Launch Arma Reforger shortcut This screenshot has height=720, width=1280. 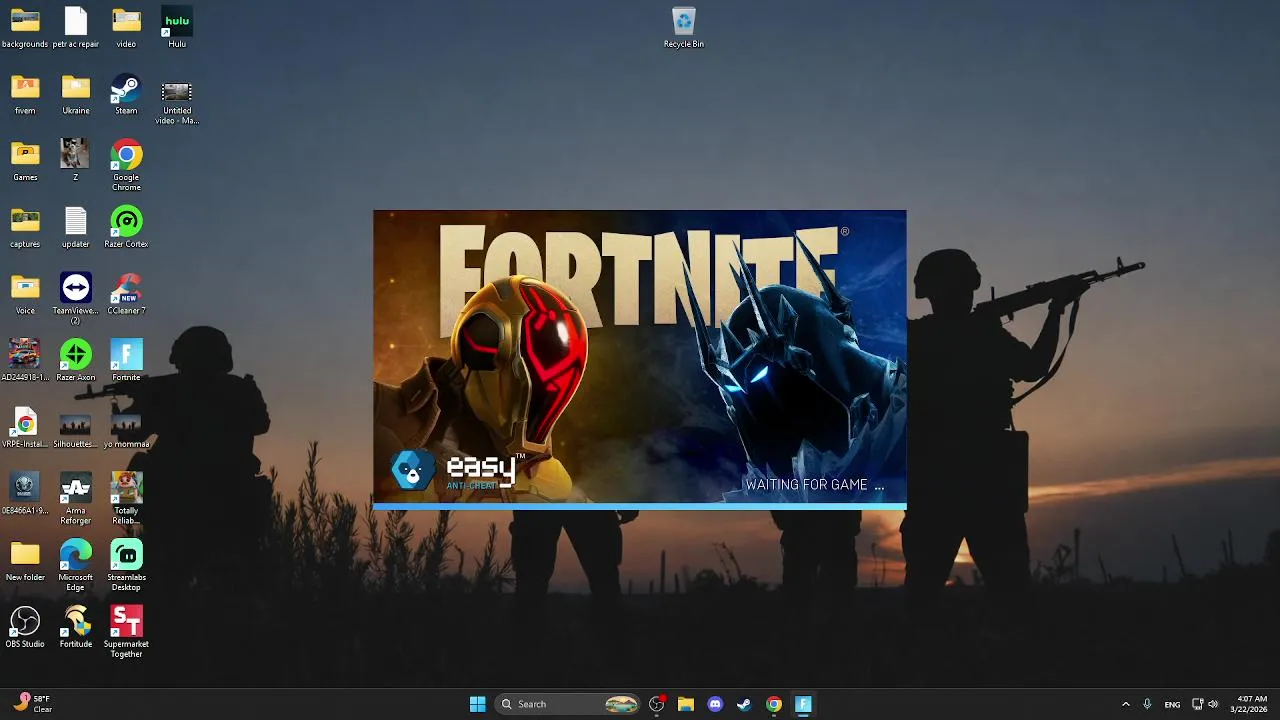tap(76, 499)
